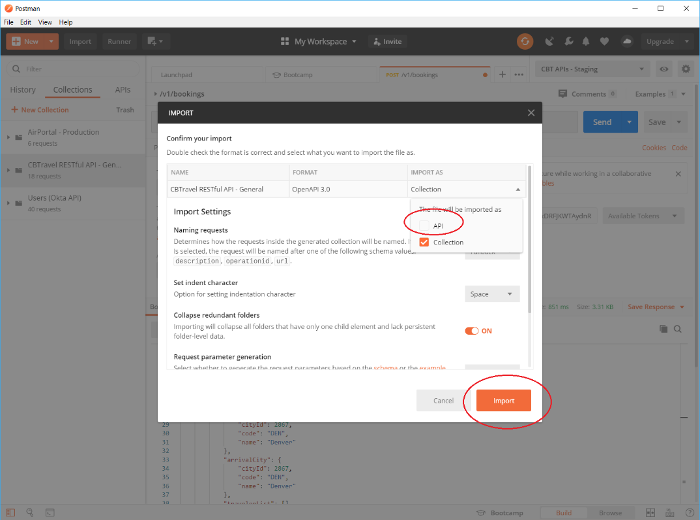Open the new window icon dropdown
This screenshot has width=700, height=520.
point(155,42)
